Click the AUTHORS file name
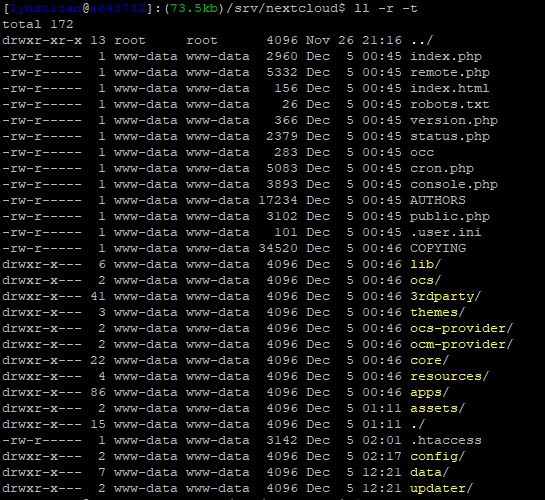Viewport: 545px width, 500px height. (438, 200)
